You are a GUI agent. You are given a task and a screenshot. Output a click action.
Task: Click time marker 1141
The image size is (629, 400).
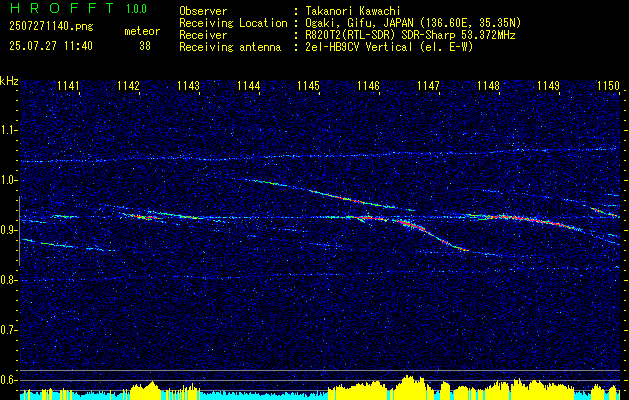(x=69, y=86)
